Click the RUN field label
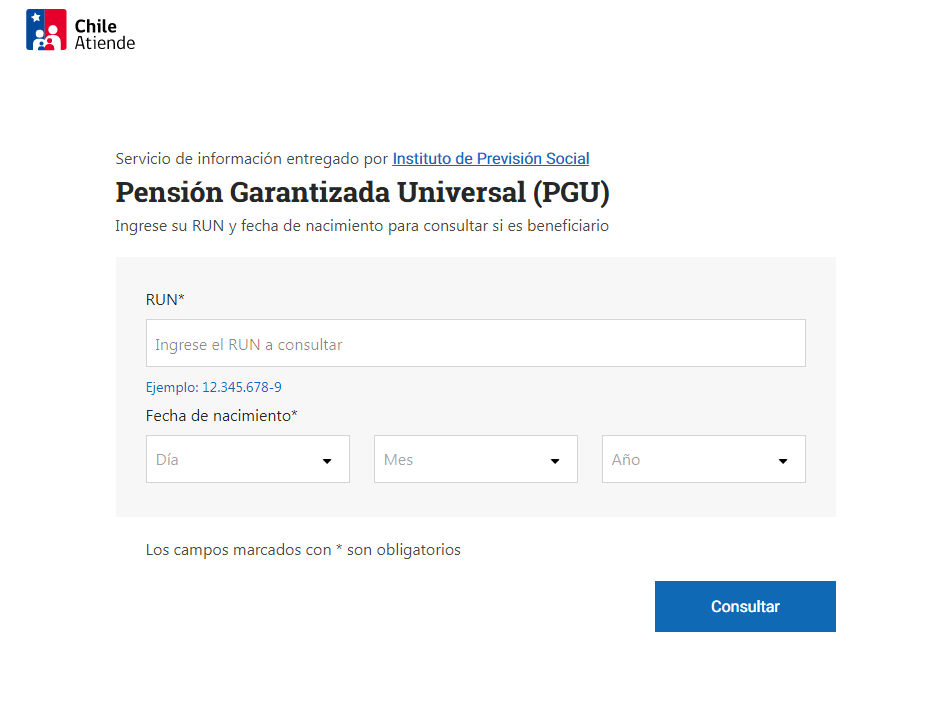Screen dimensions: 925x721 161,300
